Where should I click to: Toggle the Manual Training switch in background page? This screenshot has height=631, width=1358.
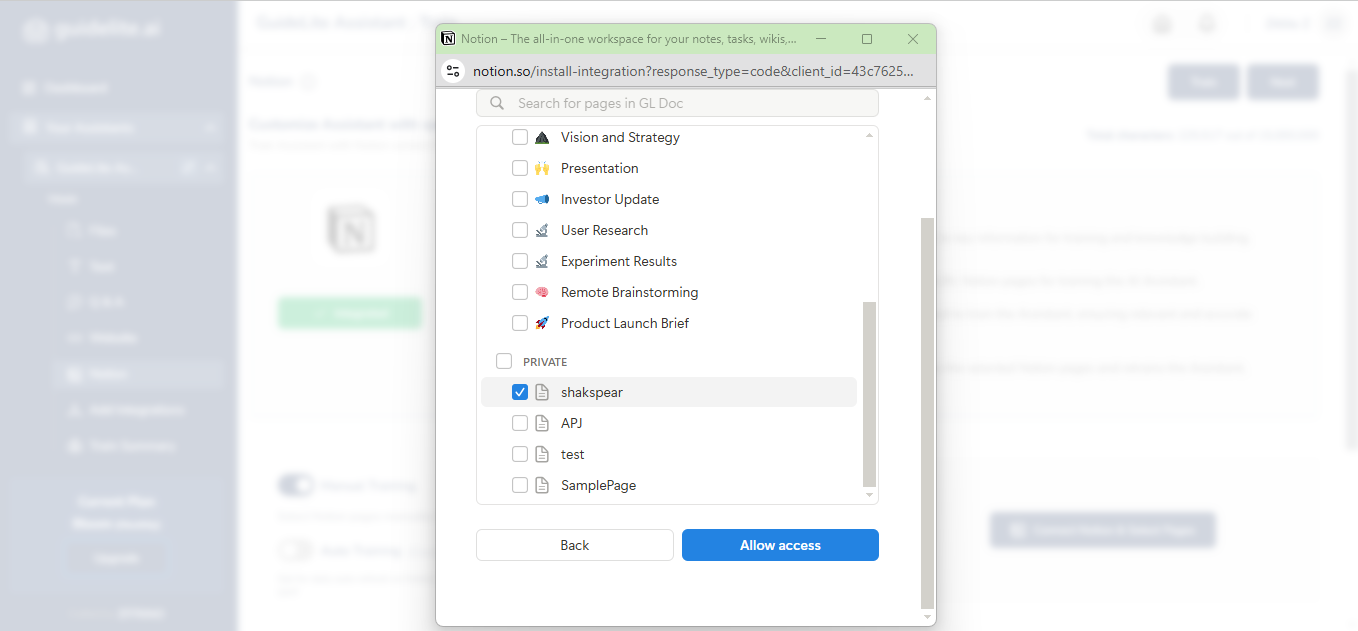pos(296,486)
